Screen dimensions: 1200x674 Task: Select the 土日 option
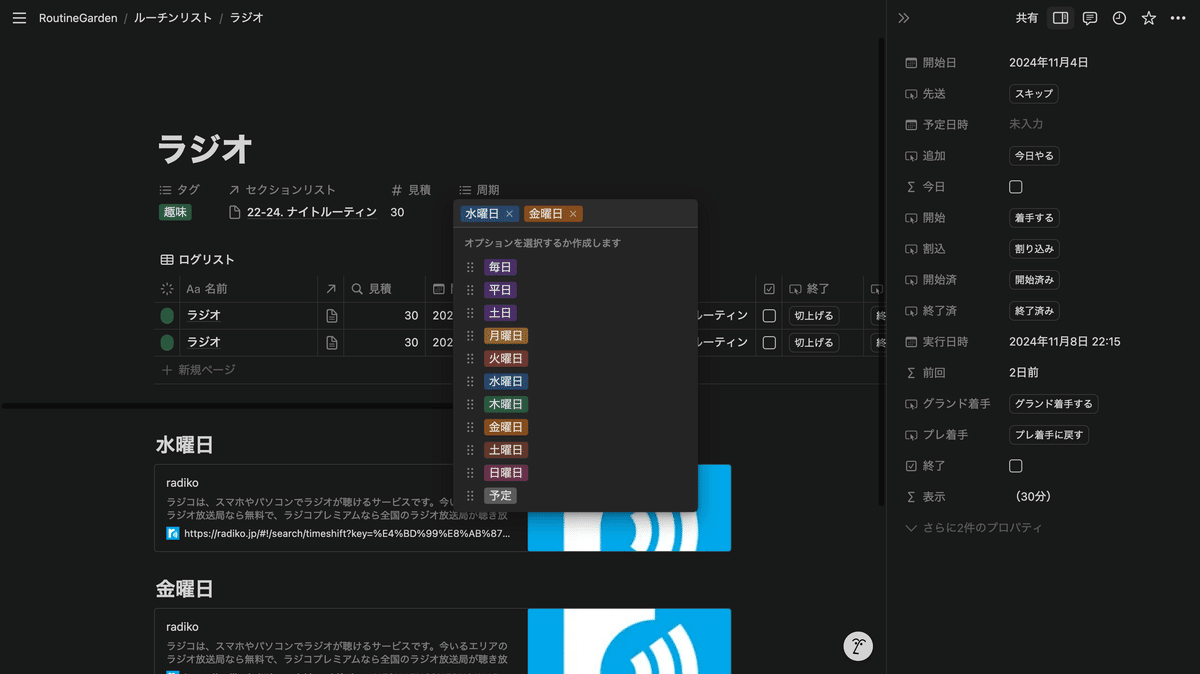(500, 313)
